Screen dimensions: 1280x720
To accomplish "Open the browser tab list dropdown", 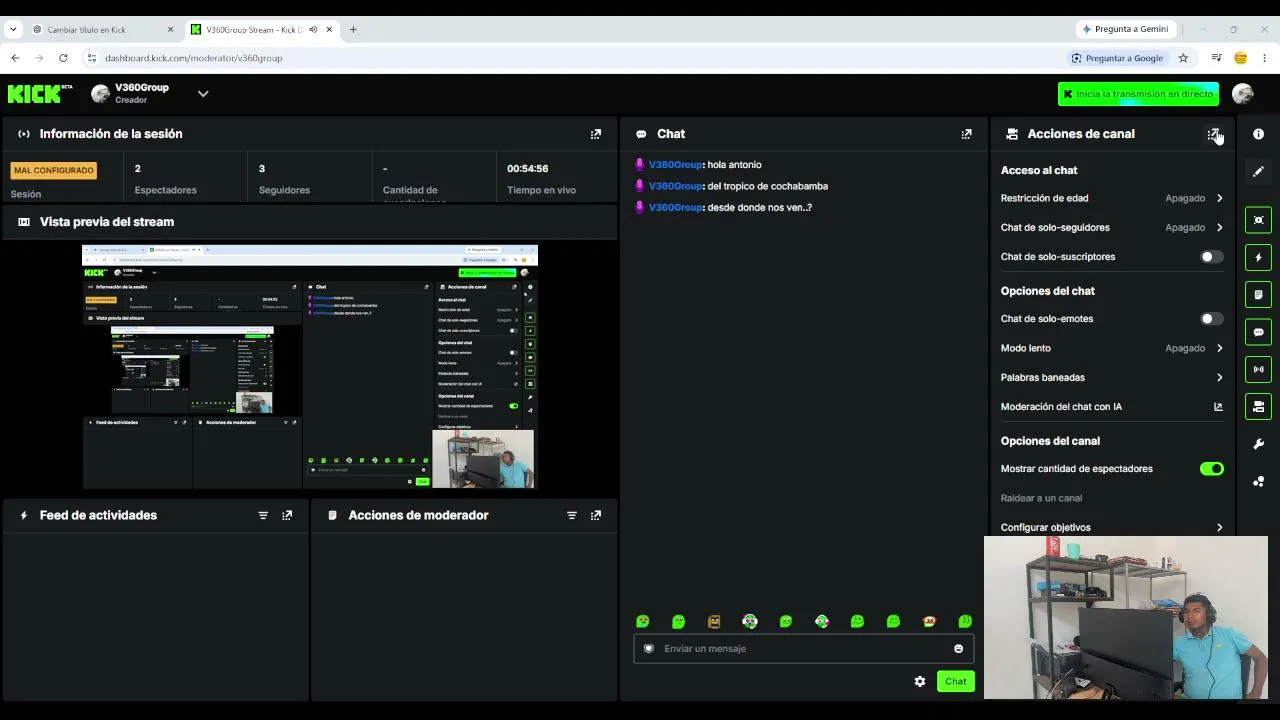I will click(13, 30).
